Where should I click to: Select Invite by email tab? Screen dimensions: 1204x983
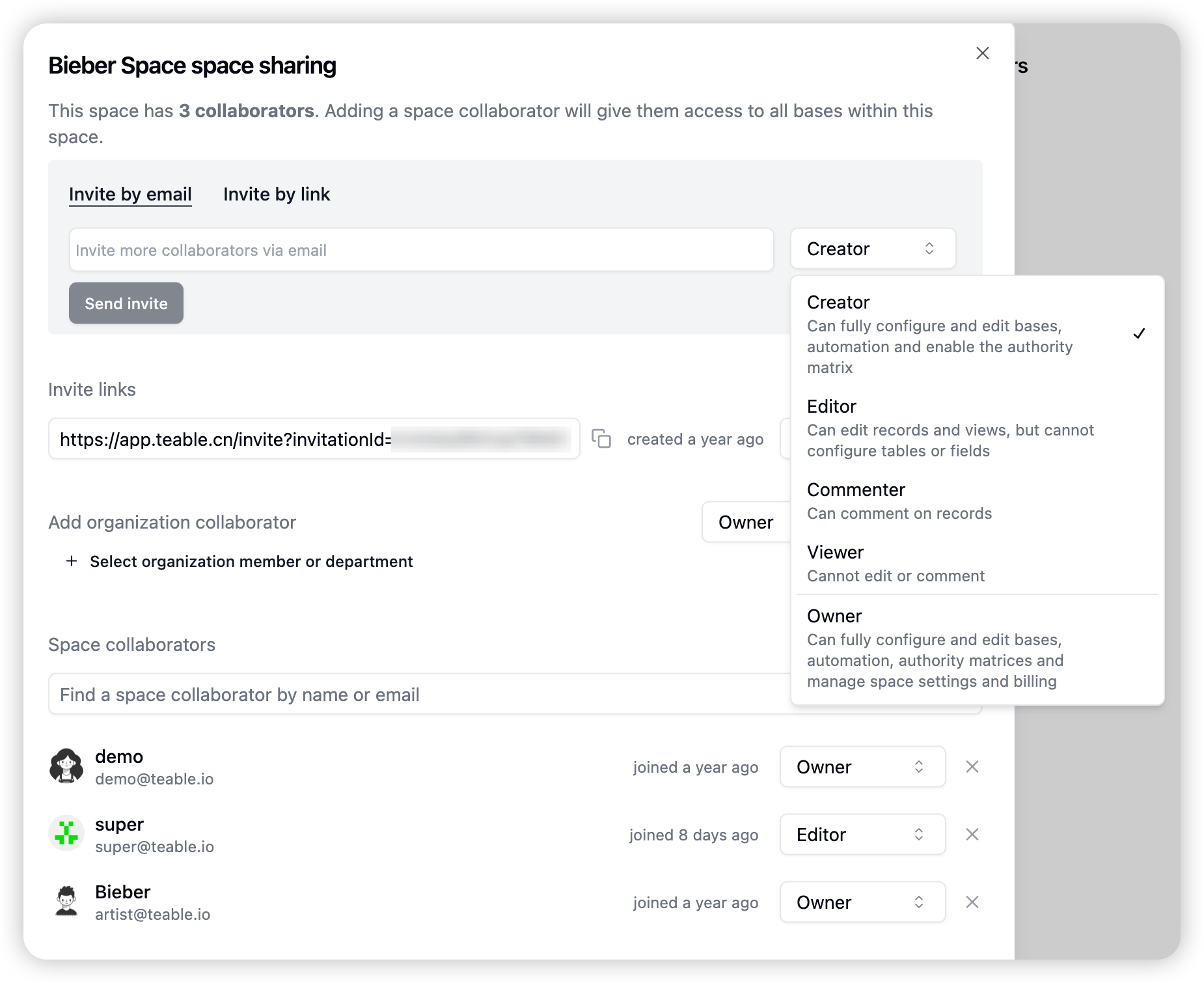coord(130,194)
